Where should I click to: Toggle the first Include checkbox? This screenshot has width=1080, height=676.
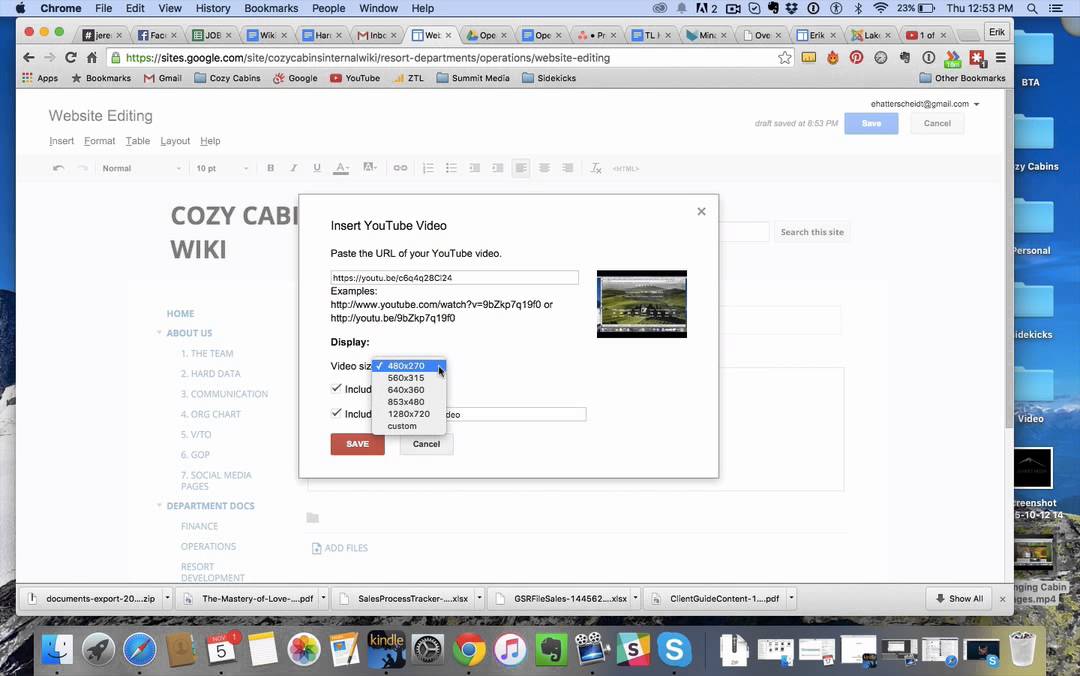[336, 389]
